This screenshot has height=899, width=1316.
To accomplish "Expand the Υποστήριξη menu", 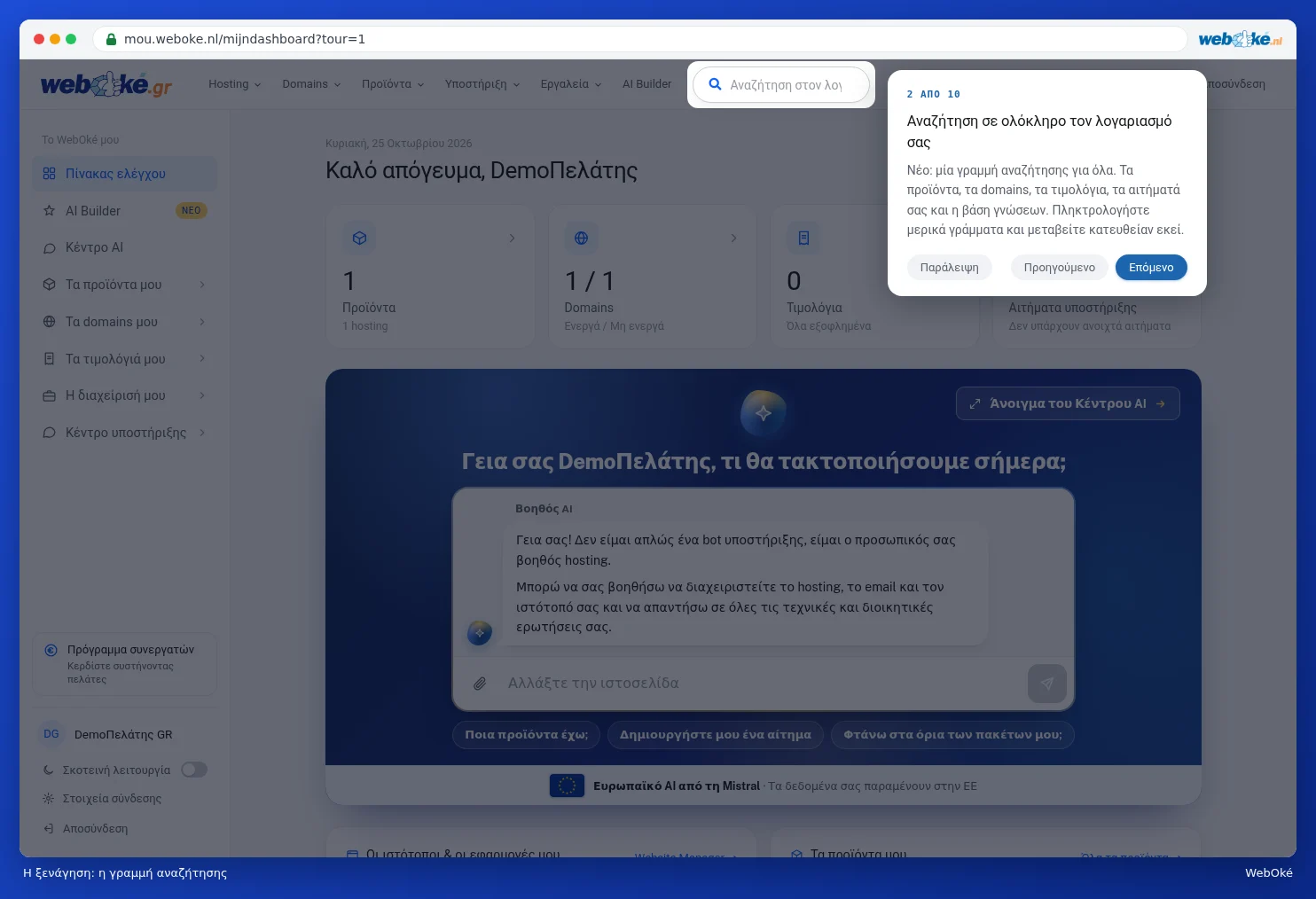I will (482, 84).
